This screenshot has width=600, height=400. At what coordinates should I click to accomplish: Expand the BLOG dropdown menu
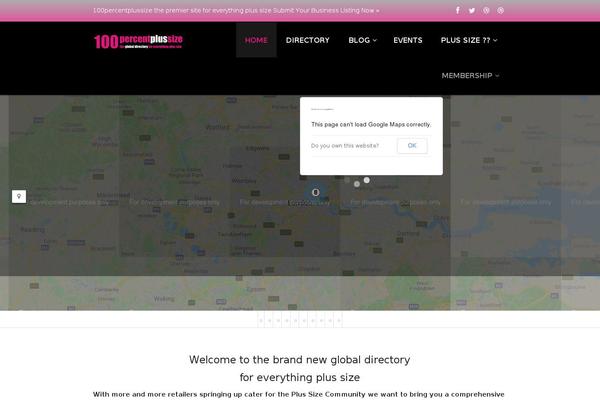point(362,40)
